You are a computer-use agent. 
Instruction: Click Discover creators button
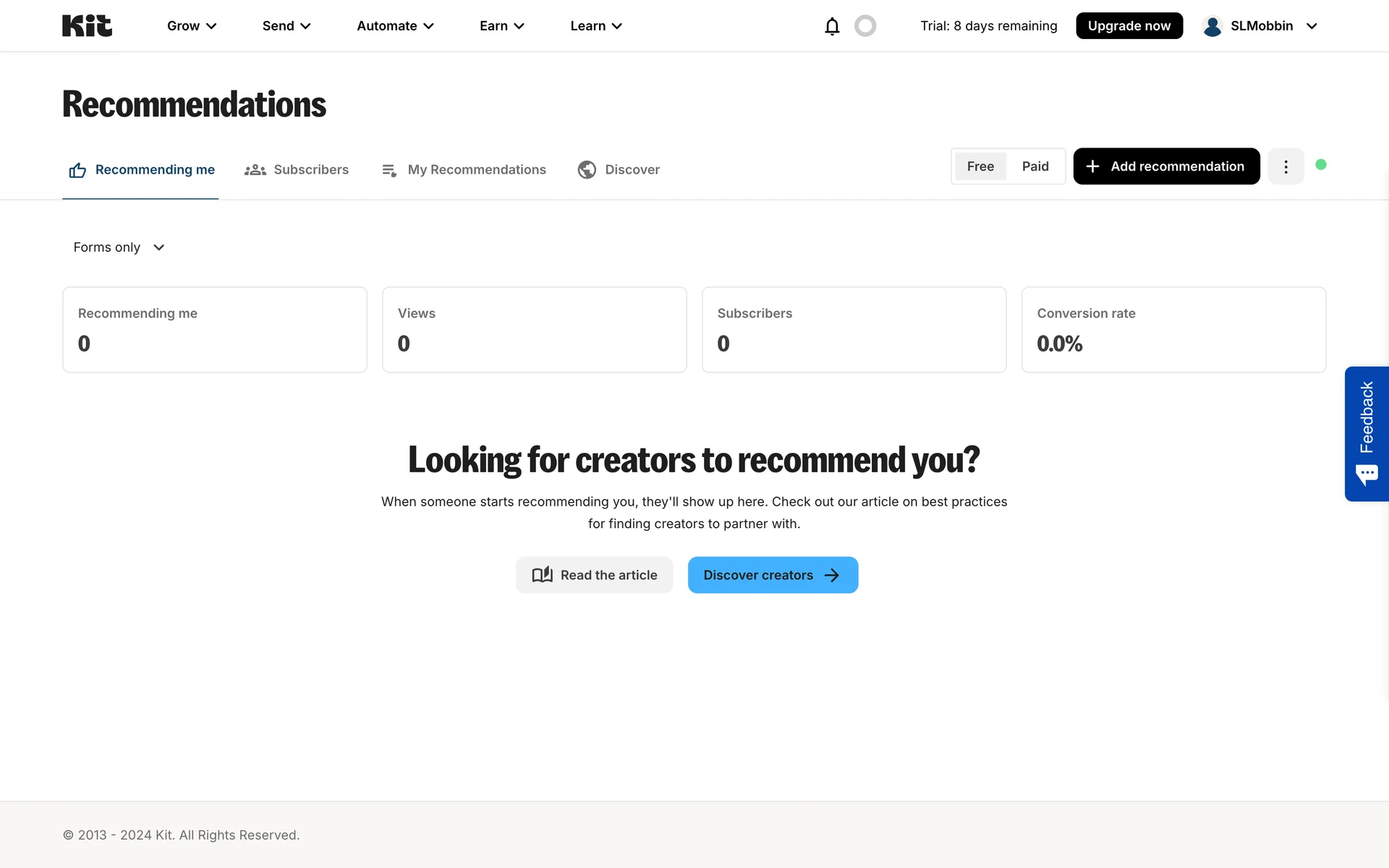pyautogui.click(x=773, y=575)
